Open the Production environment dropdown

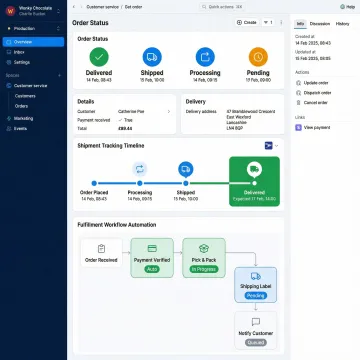[x=33, y=29]
